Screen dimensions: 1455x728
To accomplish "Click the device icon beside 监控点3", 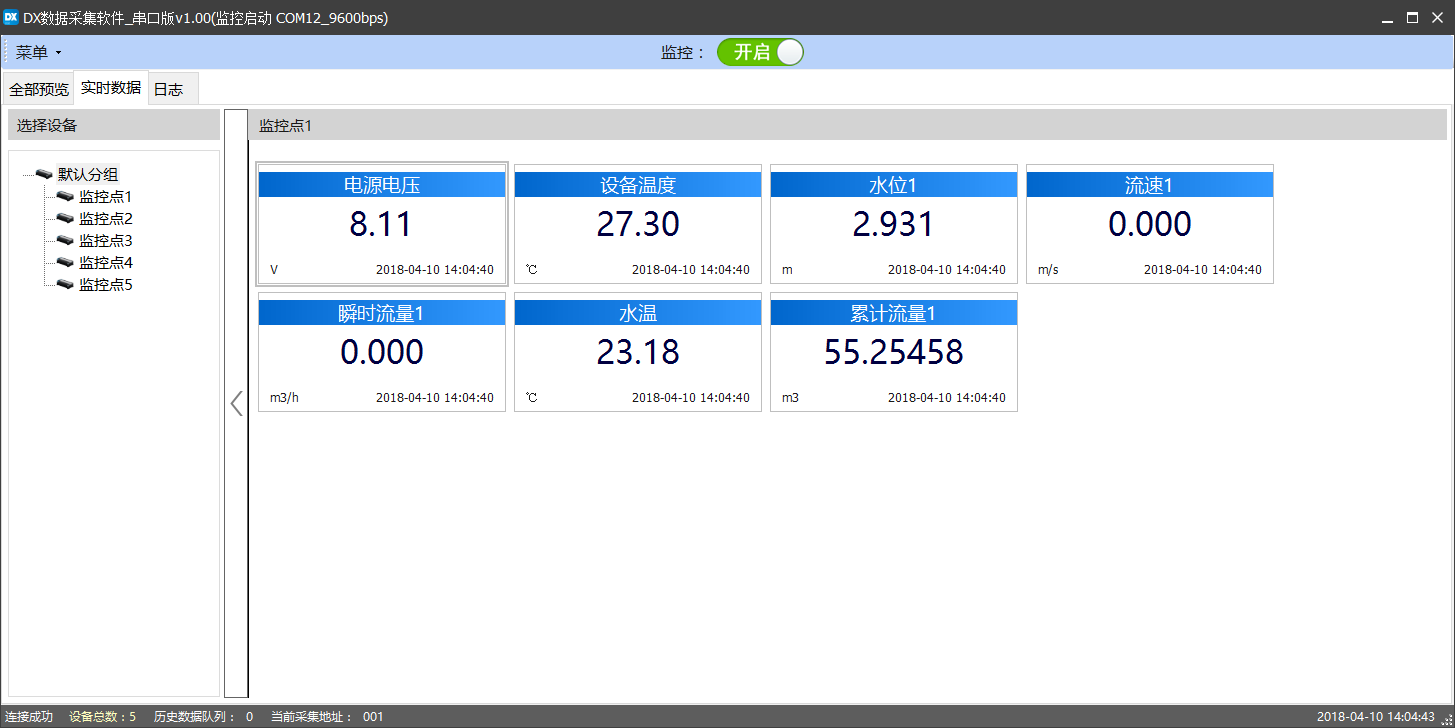I will [65, 240].
